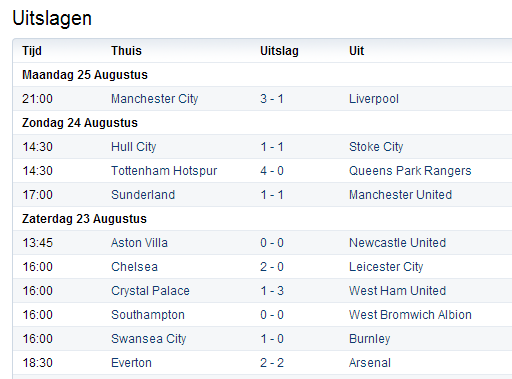Open the Liverpool away team link
This screenshot has height=379, width=512.
pos(374,99)
